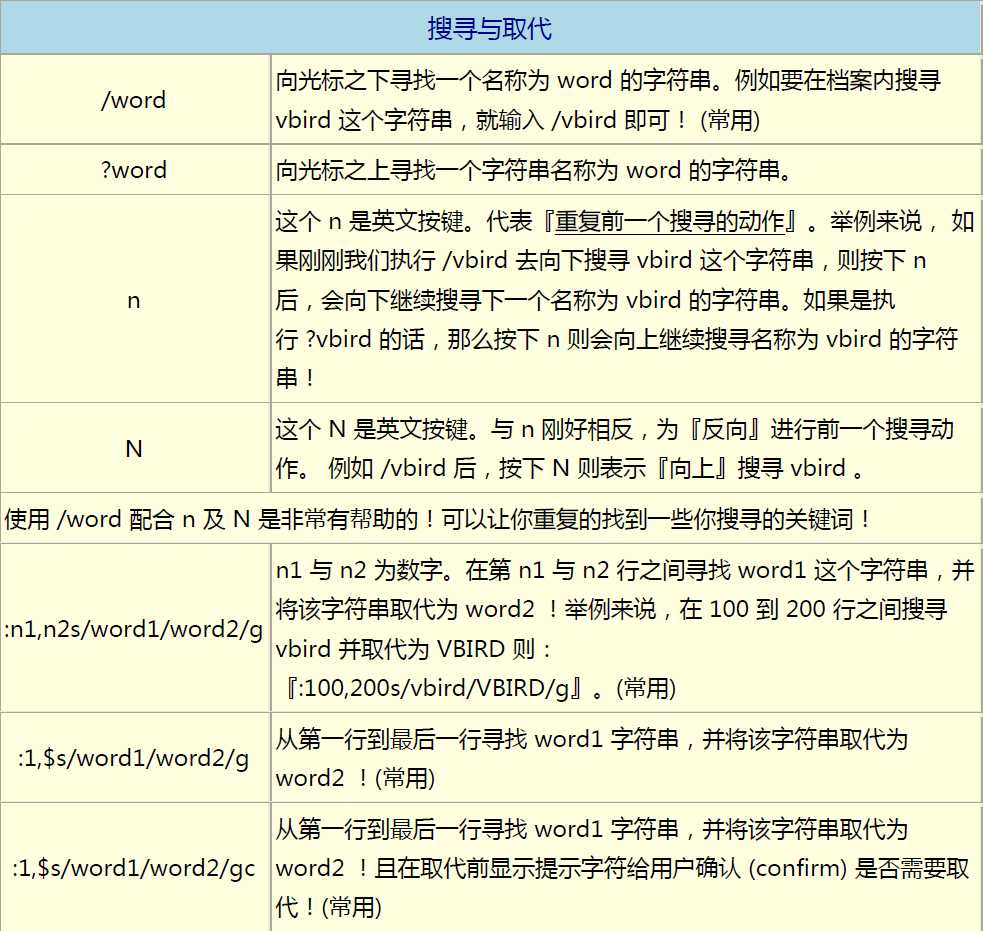Click the description starting 向光标之上寻找
The height and width of the screenshot is (931, 983).
(x=626, y=170)
